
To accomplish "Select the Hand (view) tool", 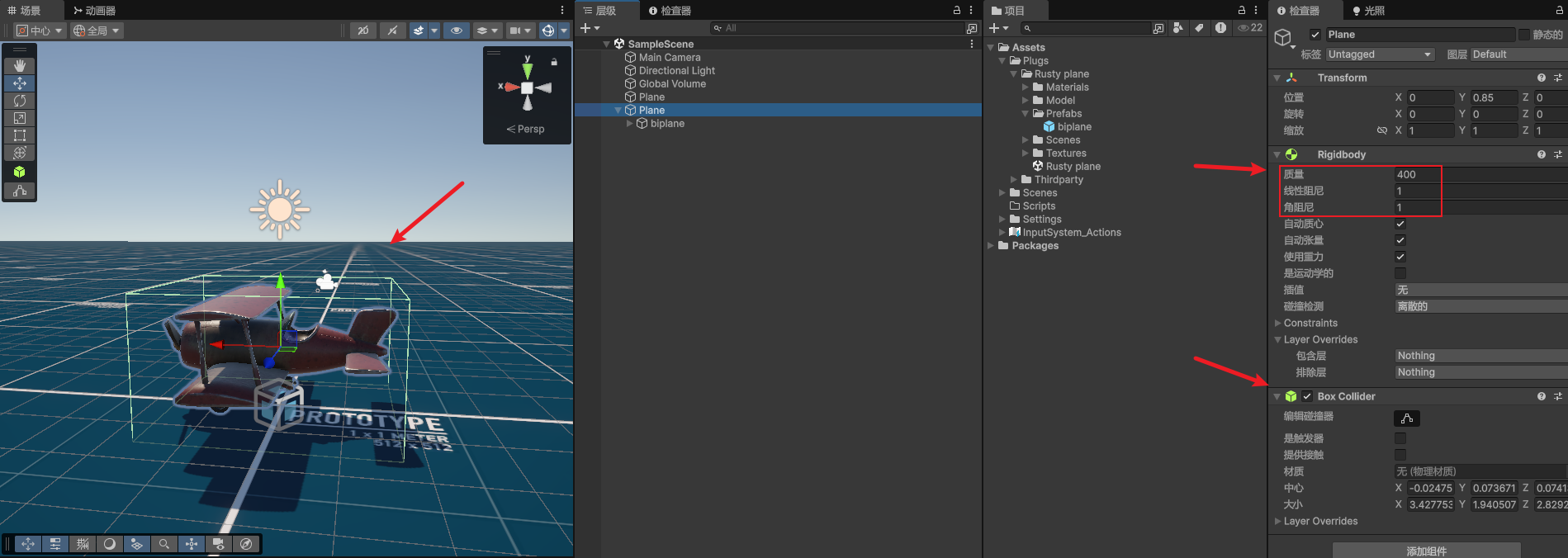I will [20, 65].
